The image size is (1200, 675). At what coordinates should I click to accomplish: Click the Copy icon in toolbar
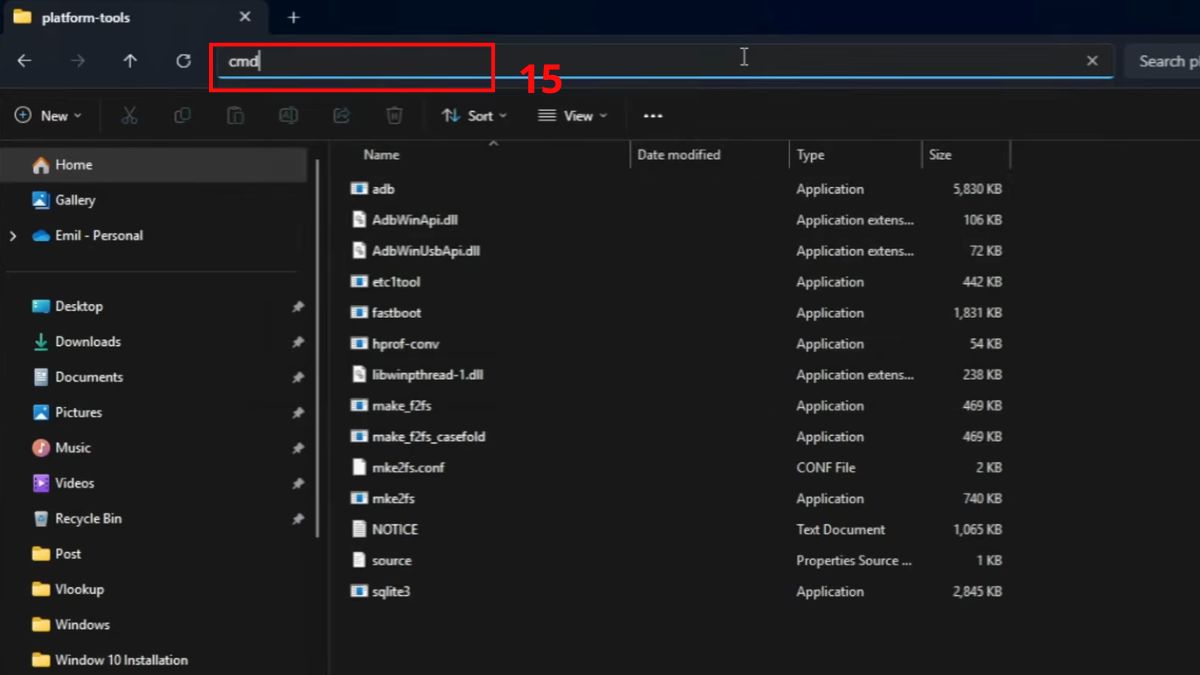[182, 116]
